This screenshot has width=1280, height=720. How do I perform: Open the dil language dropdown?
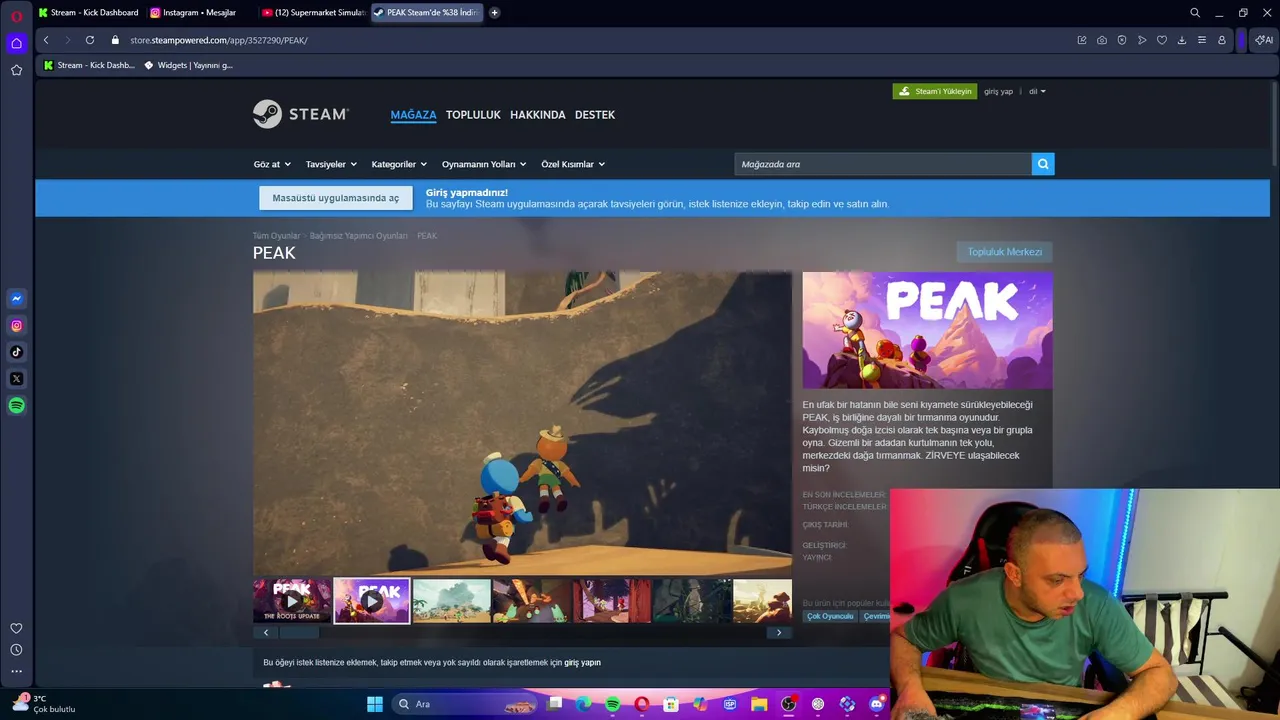[1037, 91]
